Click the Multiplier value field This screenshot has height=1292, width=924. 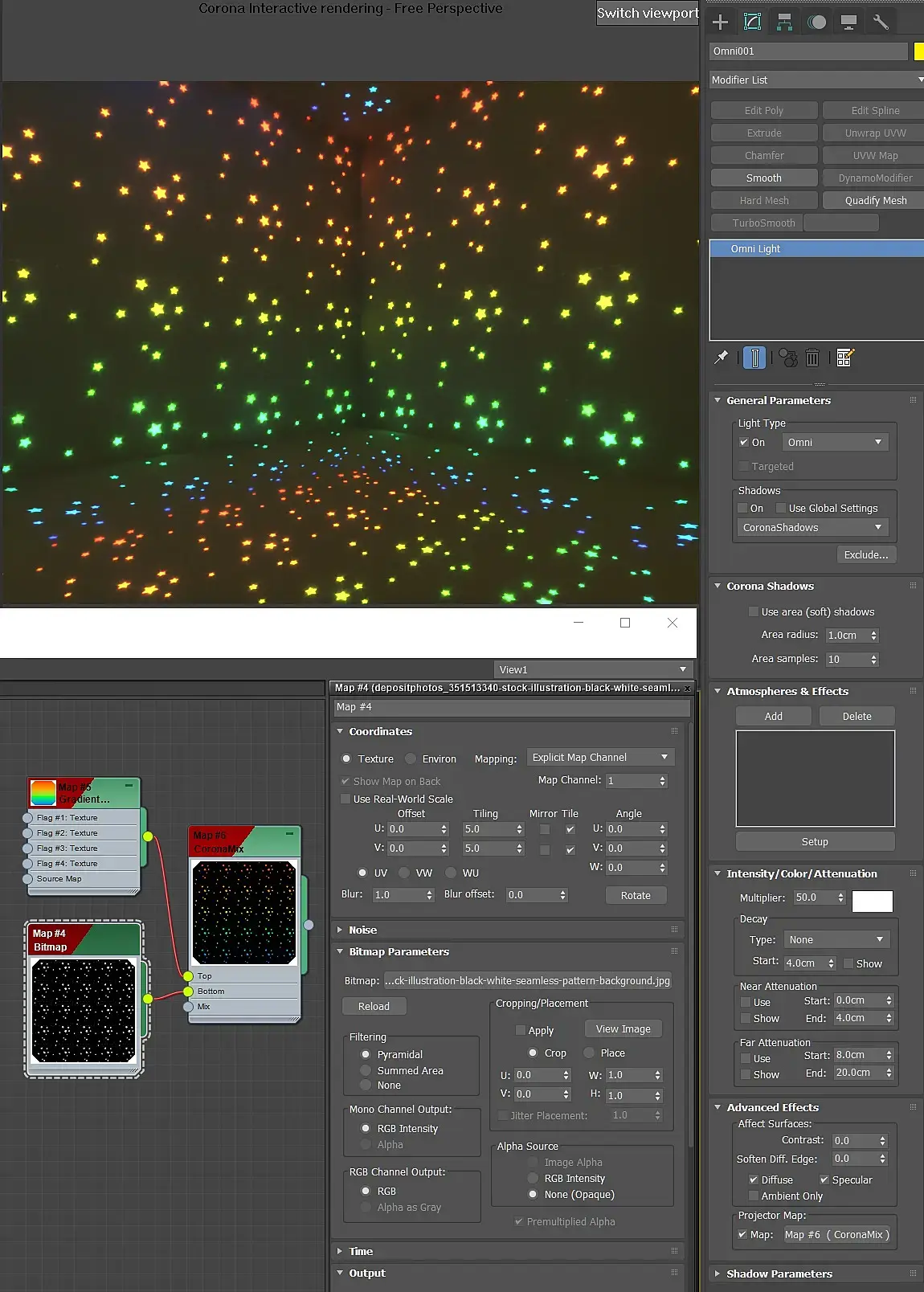pyautogui.click(x=813, y=897)
